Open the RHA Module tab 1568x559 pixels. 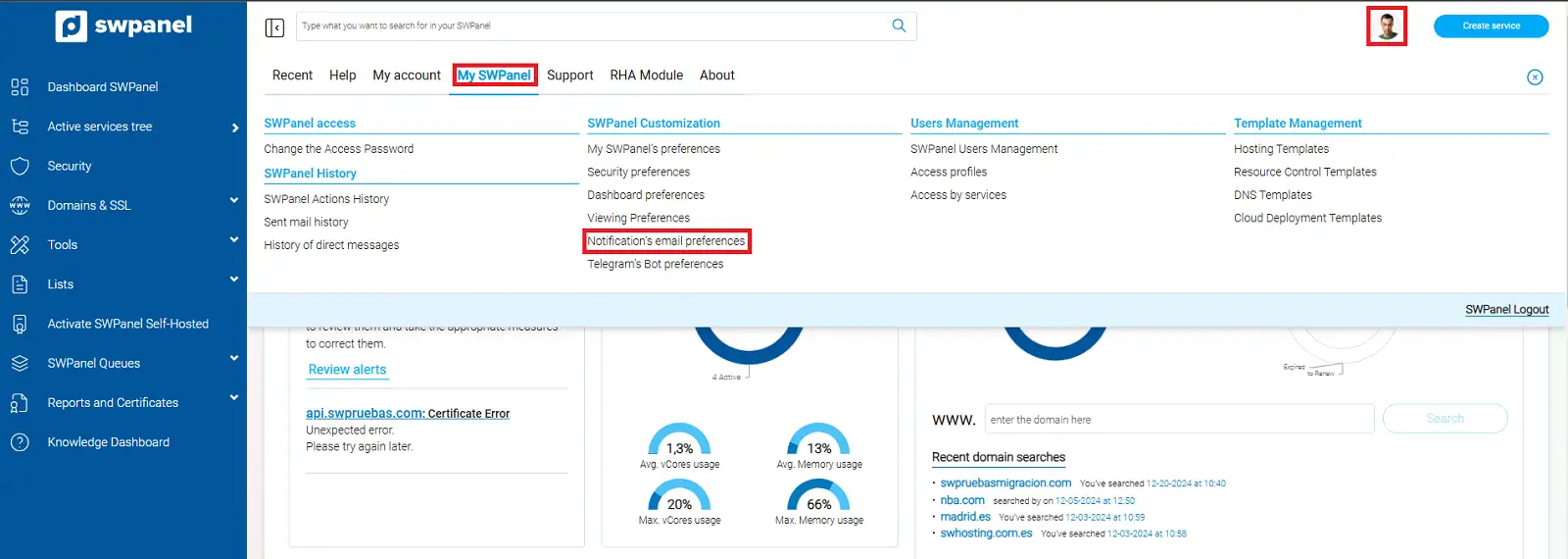point(646,76)
